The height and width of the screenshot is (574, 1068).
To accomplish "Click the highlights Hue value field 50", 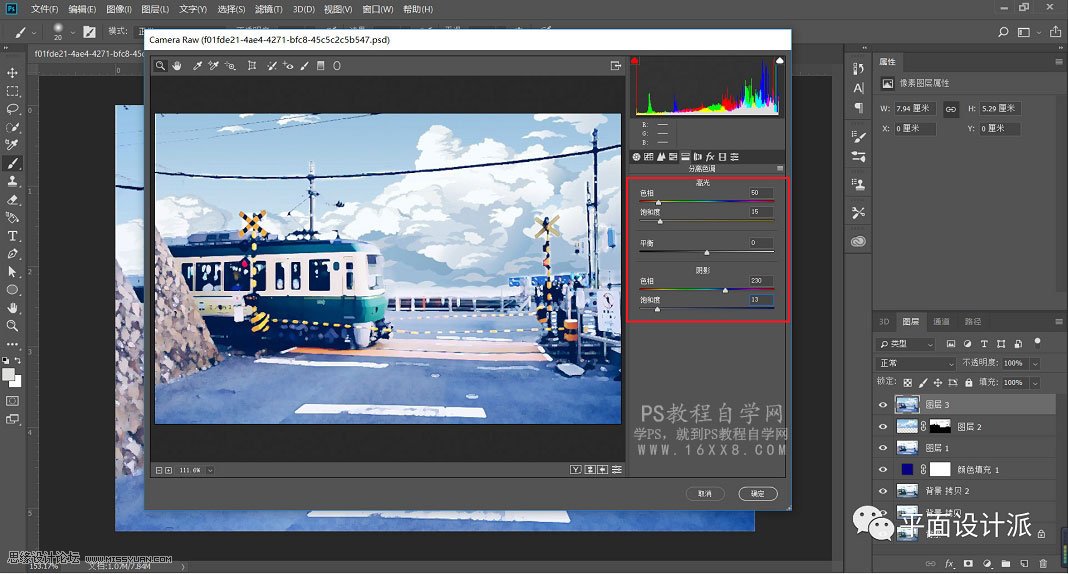I will pyautogui.click(x=761, y=193).
